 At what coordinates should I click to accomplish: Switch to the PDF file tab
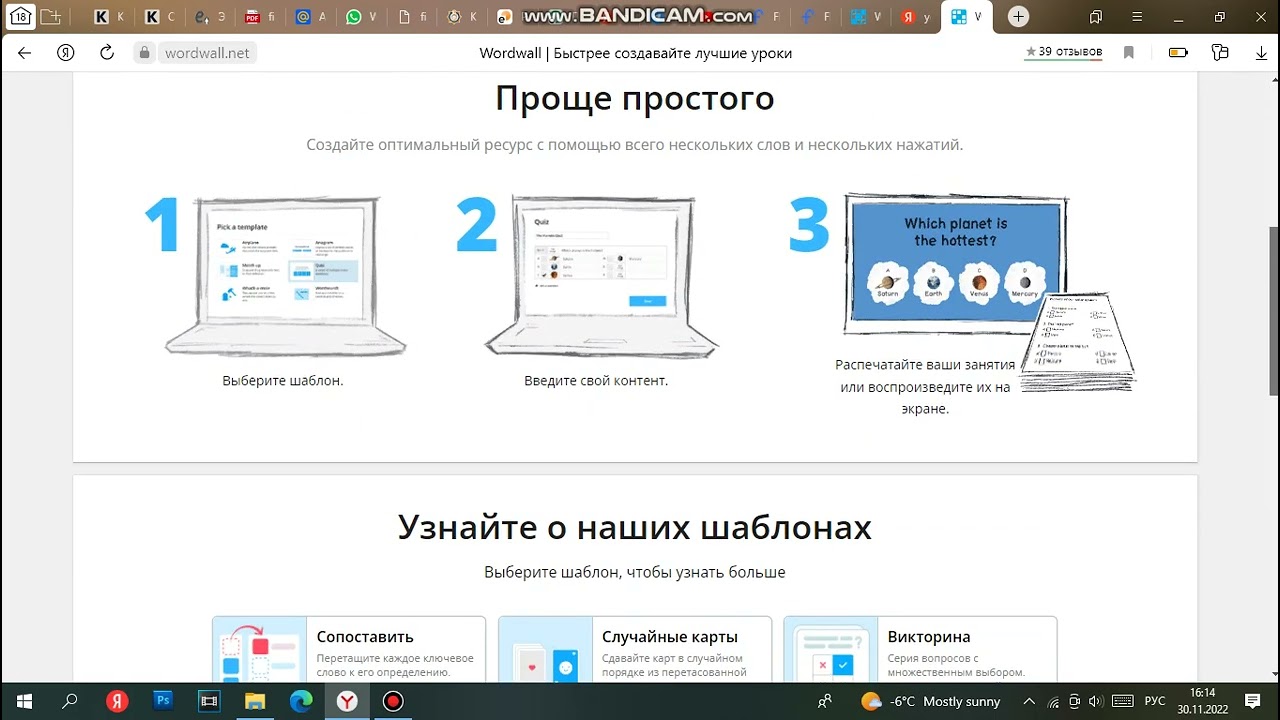click(260, 17)
